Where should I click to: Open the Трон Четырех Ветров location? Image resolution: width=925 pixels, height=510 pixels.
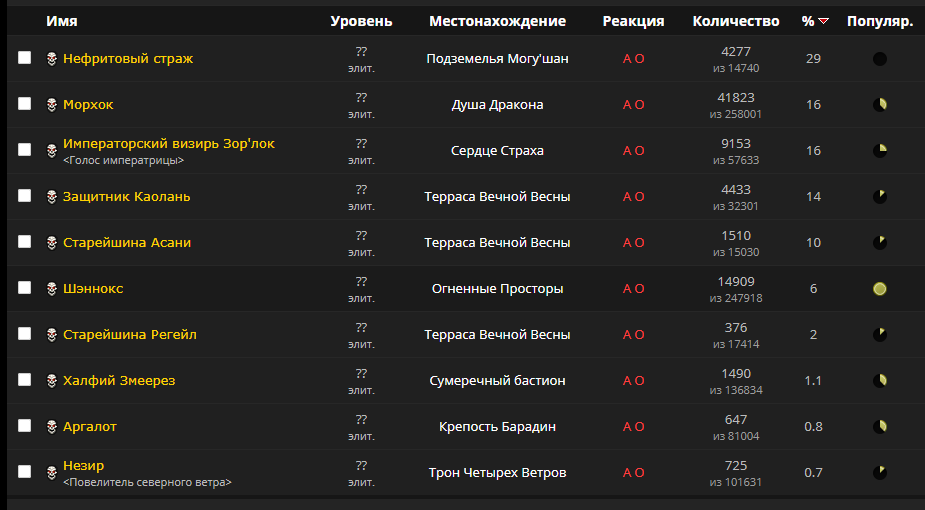[x=497, y=473]
